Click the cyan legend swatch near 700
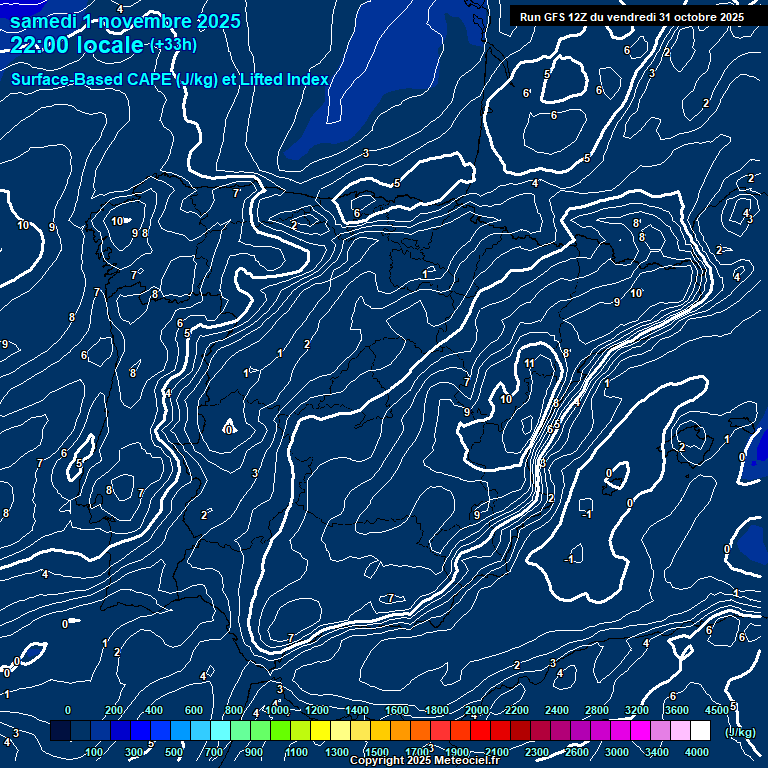This screenshot has height=768, width=768. pyautogui.click(x=220, y=730)
